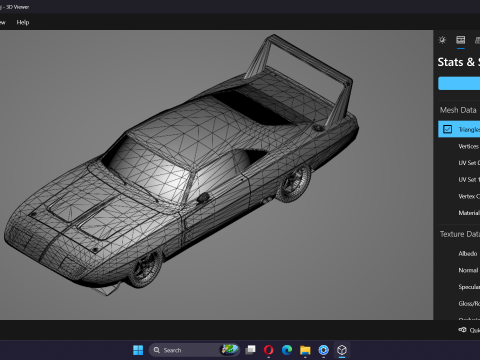Viewport: 480px width, 360px height.
Task: Open the blue circular app in taskbar
Action: 323,350
